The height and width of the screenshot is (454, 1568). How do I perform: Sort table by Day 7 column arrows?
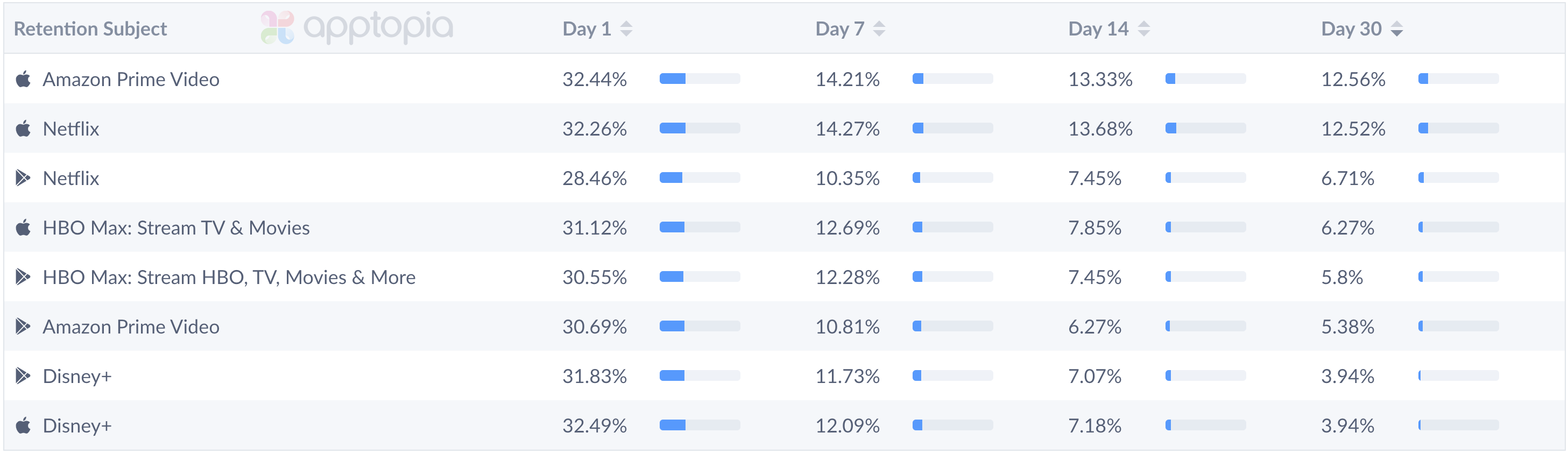tap(878, 29)
